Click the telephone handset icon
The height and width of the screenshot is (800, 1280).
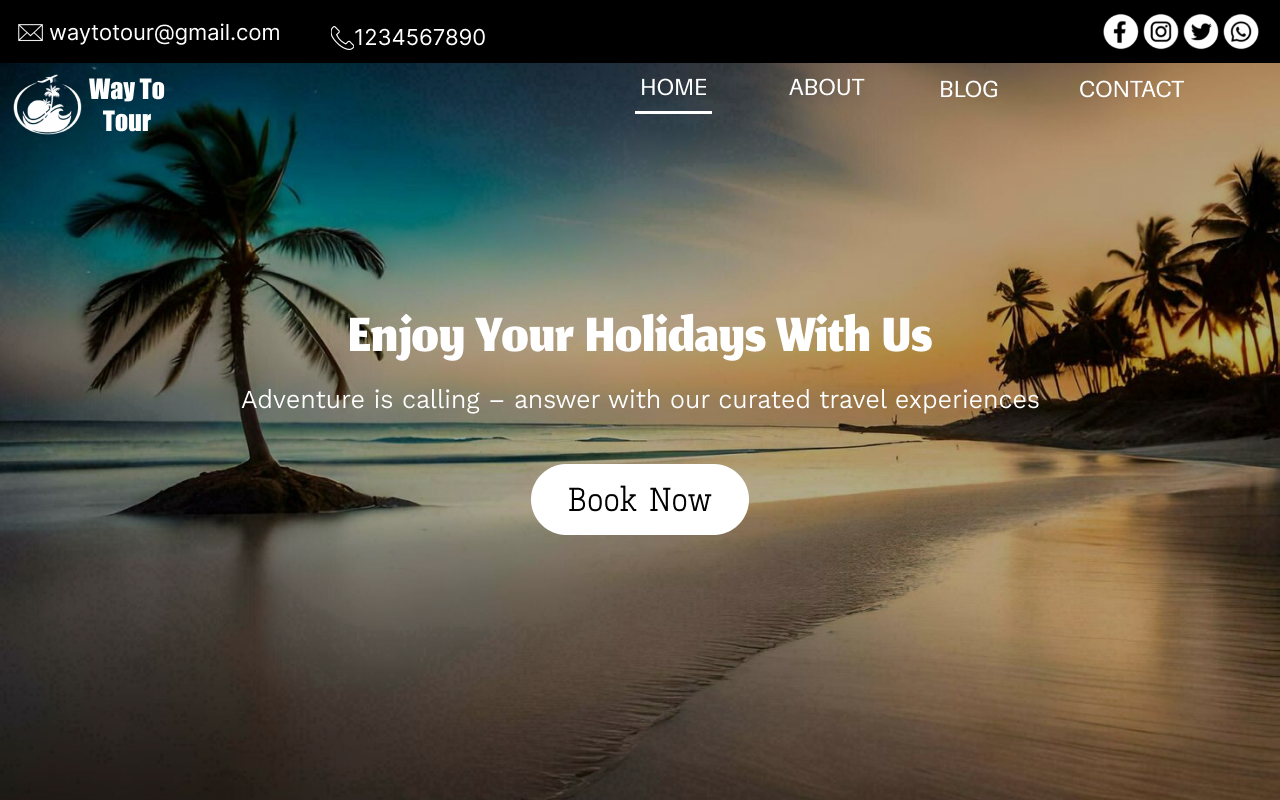342,38
